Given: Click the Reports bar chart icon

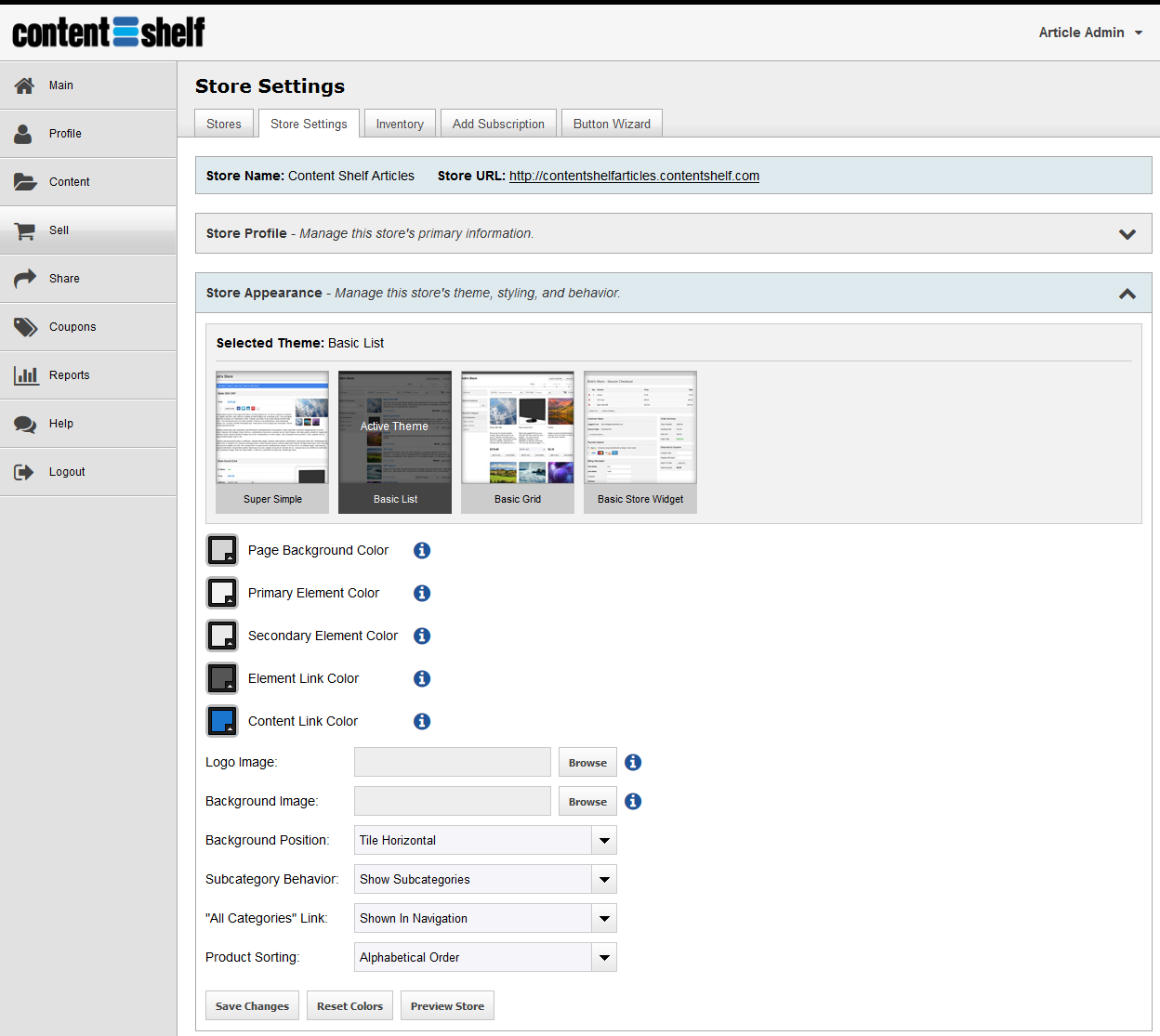Looking at the screenshot, I should pyautogui.click(x=26, y=375).
